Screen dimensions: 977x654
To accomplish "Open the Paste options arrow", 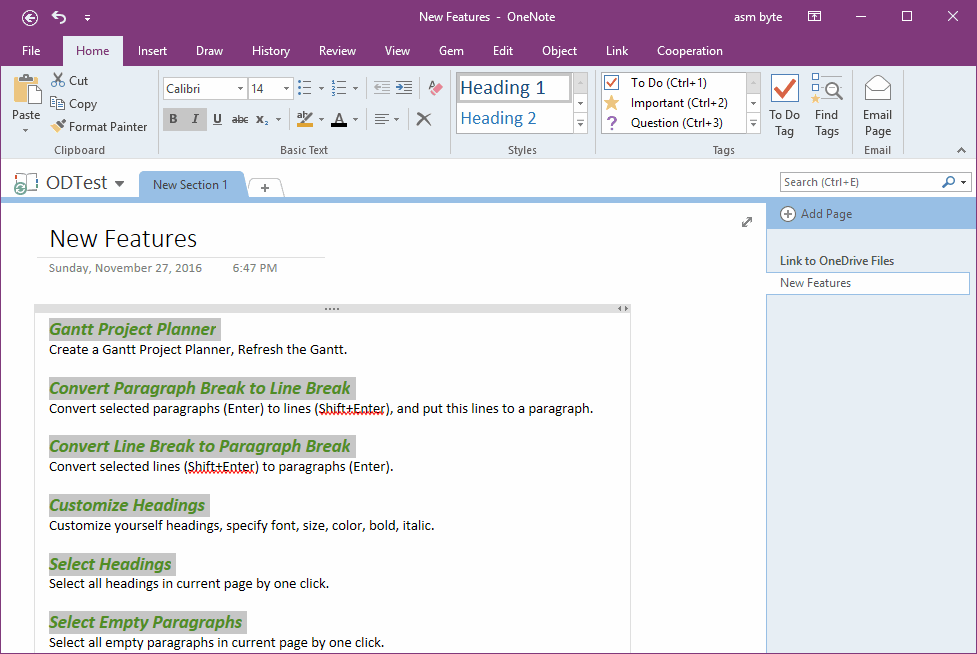I will pos(26,130).
